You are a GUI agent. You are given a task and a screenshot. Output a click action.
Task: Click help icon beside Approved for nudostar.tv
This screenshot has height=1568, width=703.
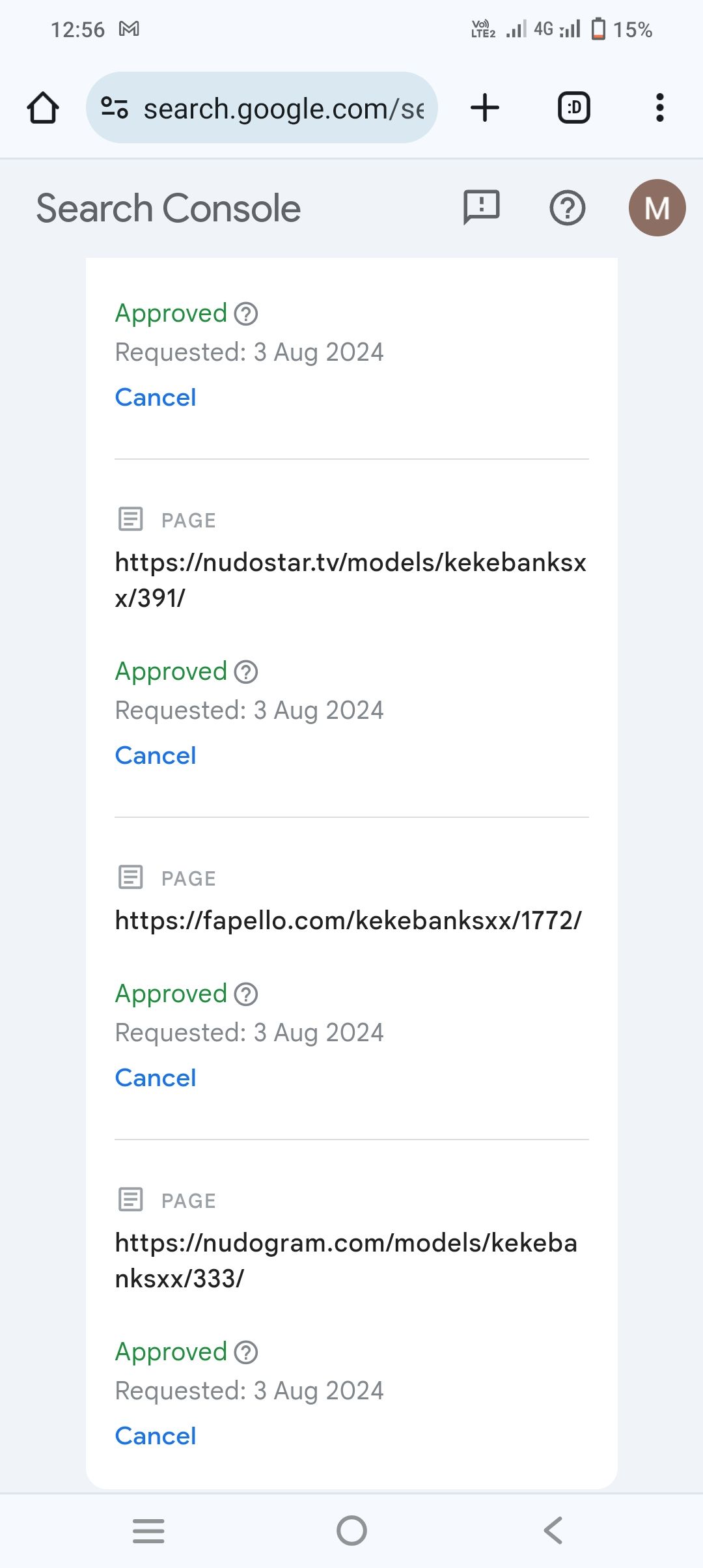[246, 671]
